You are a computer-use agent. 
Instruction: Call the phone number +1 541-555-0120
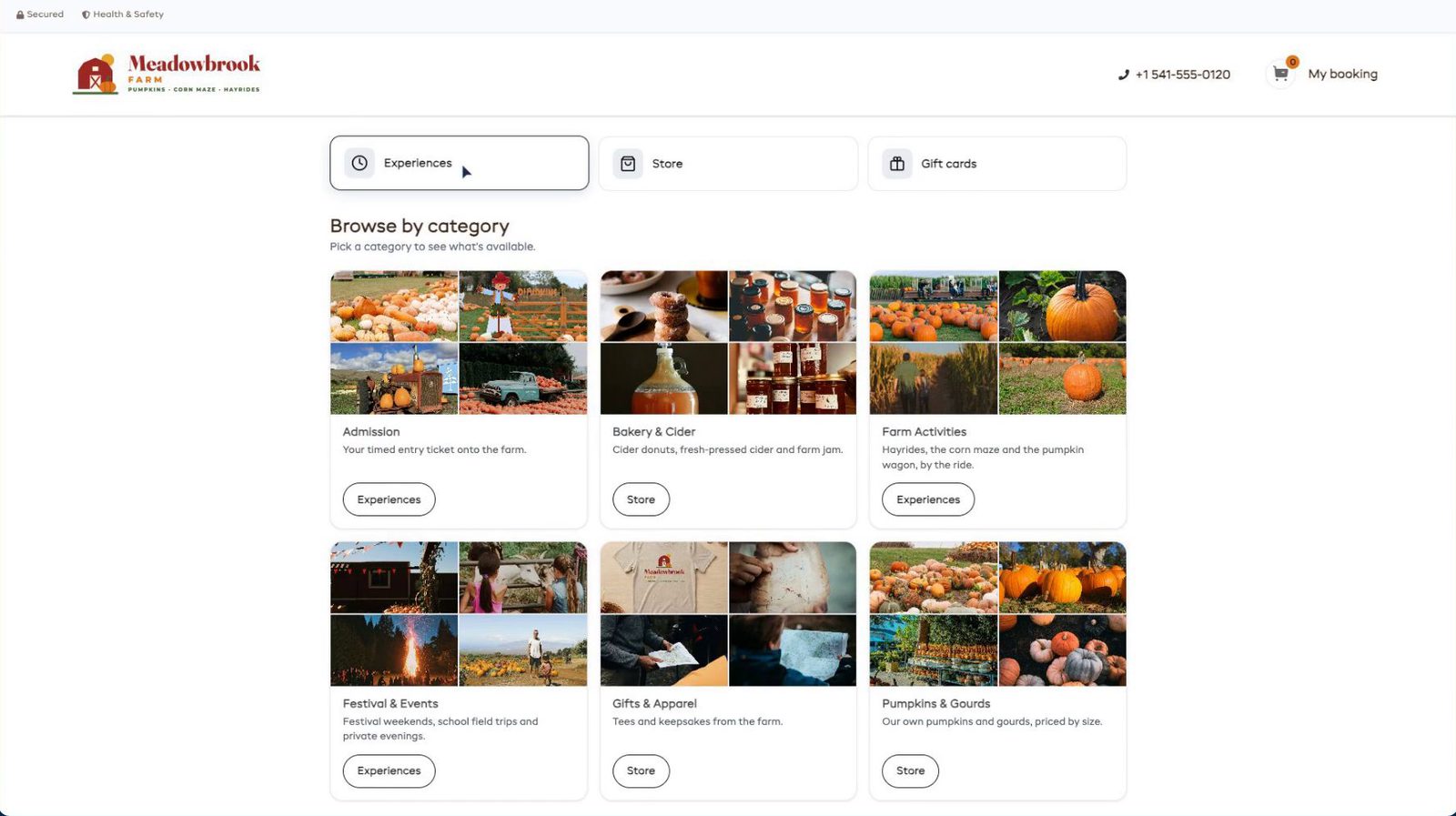coord(1182,75)
